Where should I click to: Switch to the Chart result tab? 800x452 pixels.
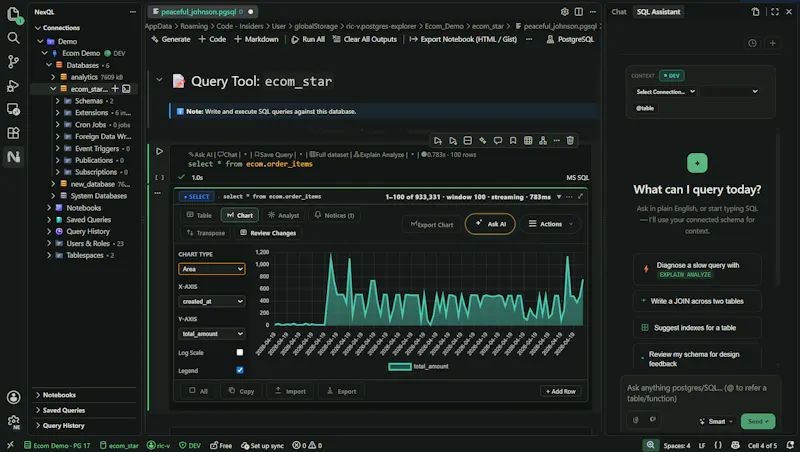240,215
